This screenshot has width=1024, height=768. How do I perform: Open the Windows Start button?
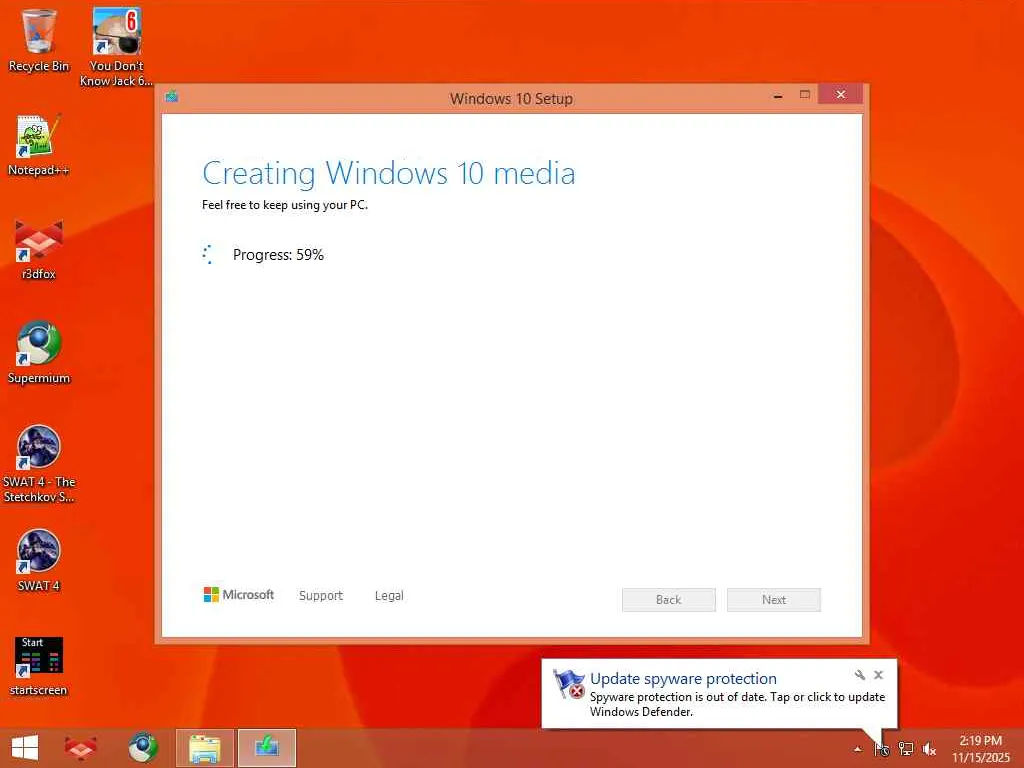25,748
